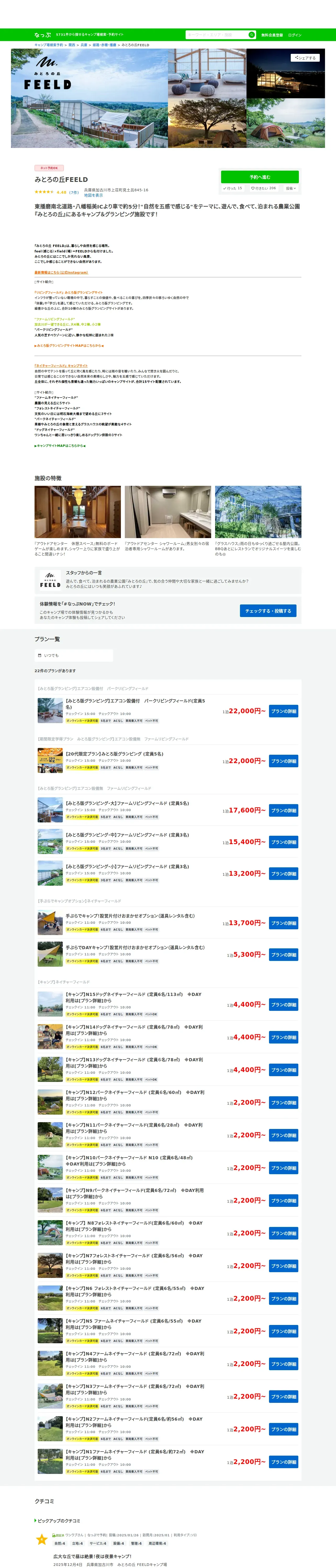Open plan details for N12パークネイチャーフィールド

284,1103
